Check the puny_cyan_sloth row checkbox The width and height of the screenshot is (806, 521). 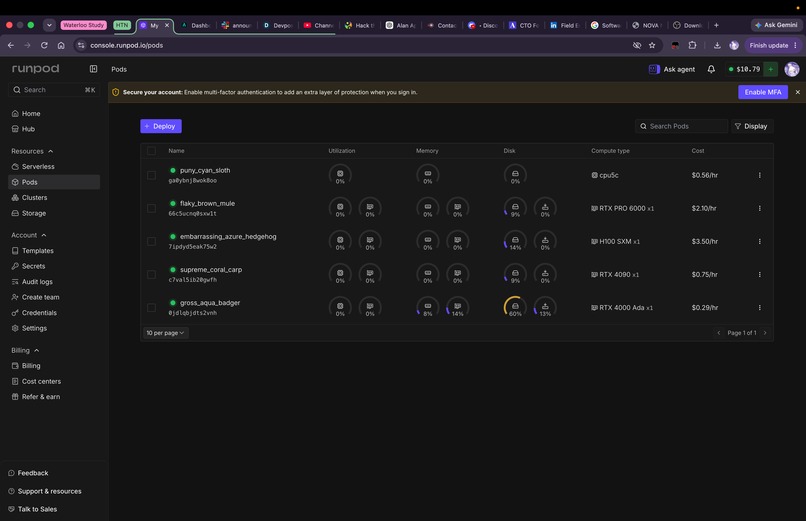(x=151, y=175)
